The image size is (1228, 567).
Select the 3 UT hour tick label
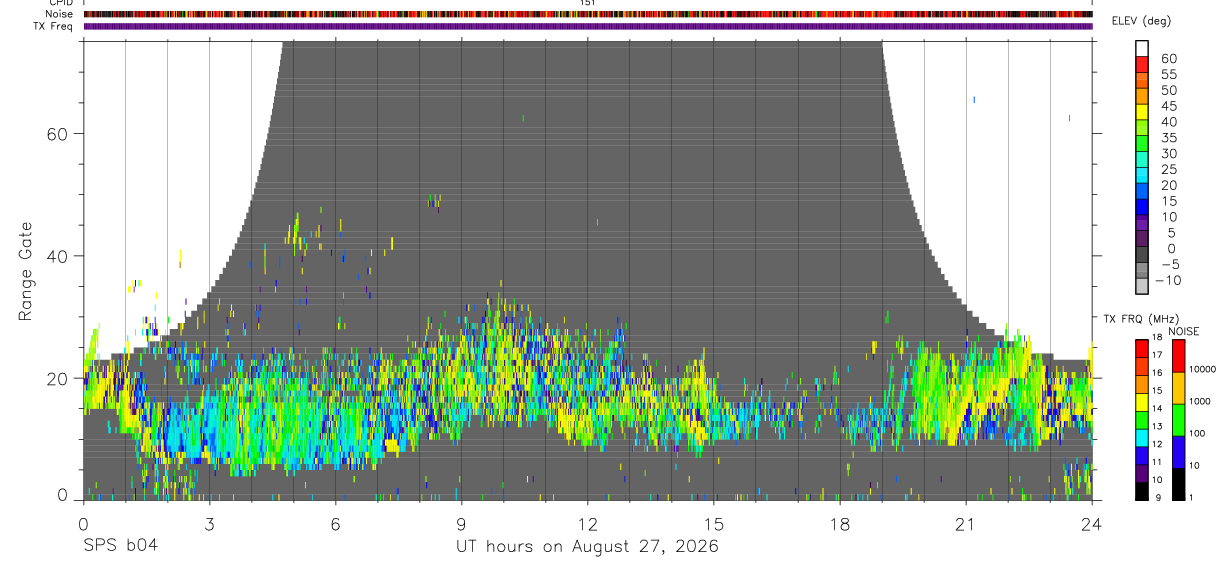(x=209, y=524)
